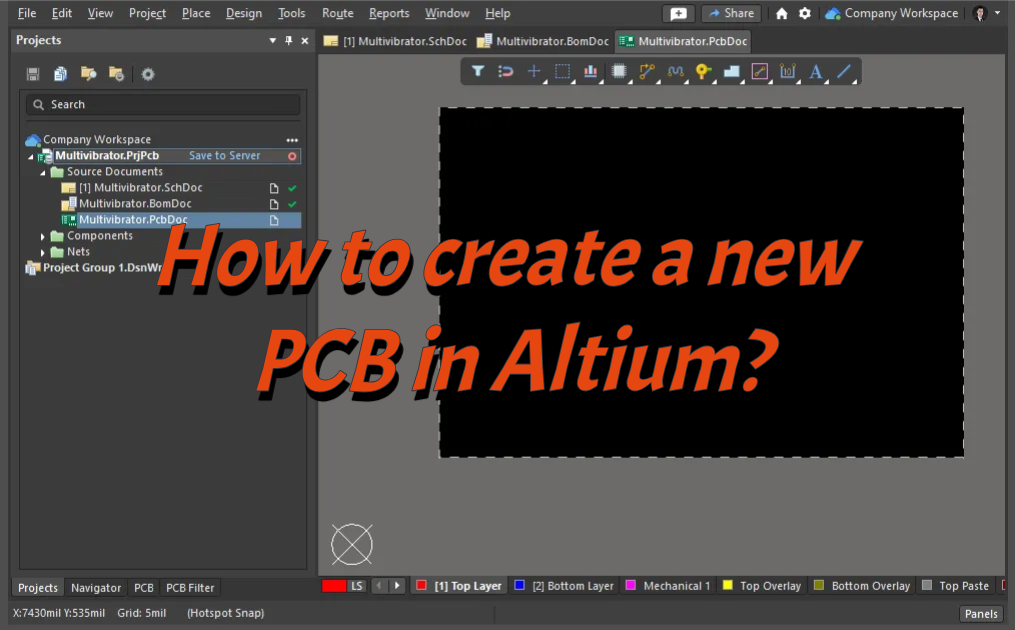The height and width of the screenshot is (630, 1015).
Task: Select the Mechanical 1 layer tab
Action: (x=668, y=586)
